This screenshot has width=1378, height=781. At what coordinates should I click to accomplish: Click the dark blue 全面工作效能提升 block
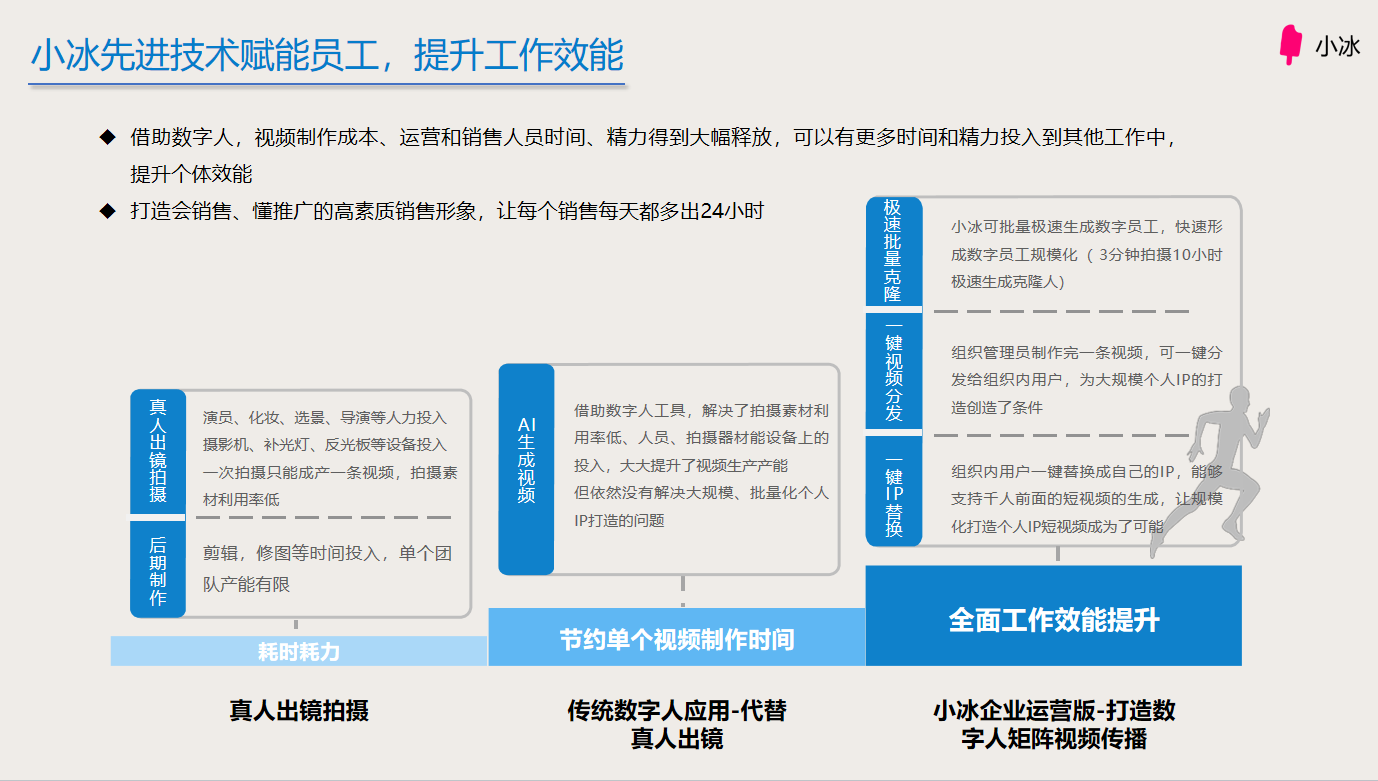point(1053,616)
